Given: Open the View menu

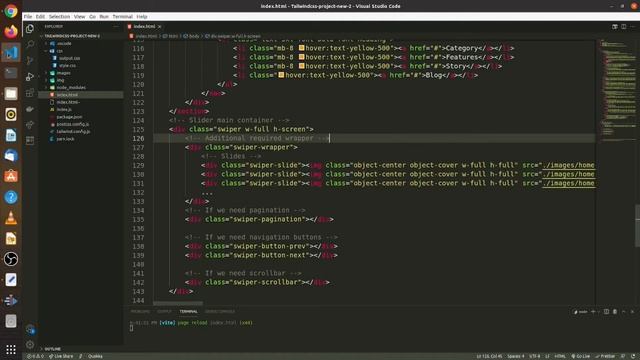Looking at the screenshot, I should coord(80,17).
